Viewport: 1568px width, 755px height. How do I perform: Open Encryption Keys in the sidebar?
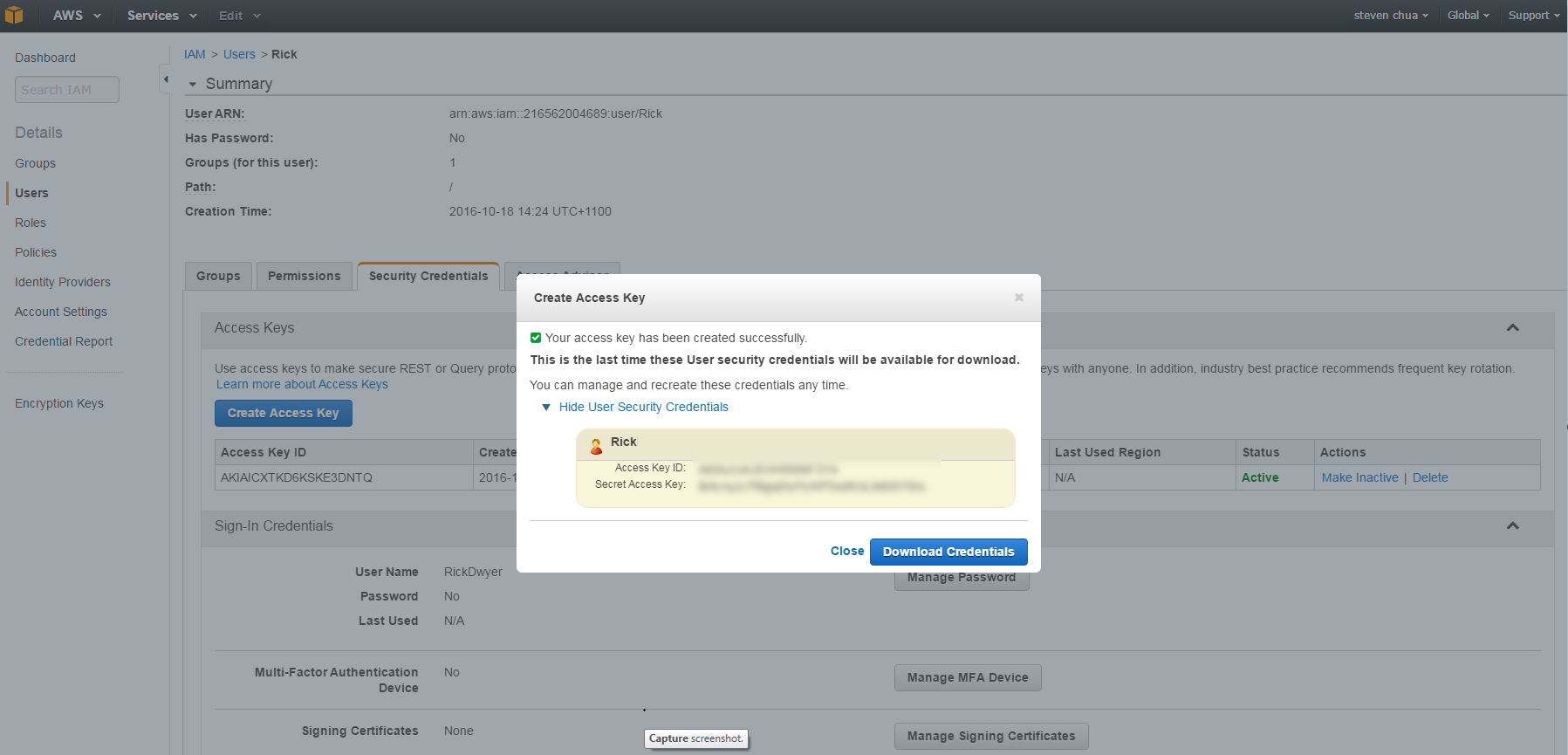(59, 403)
